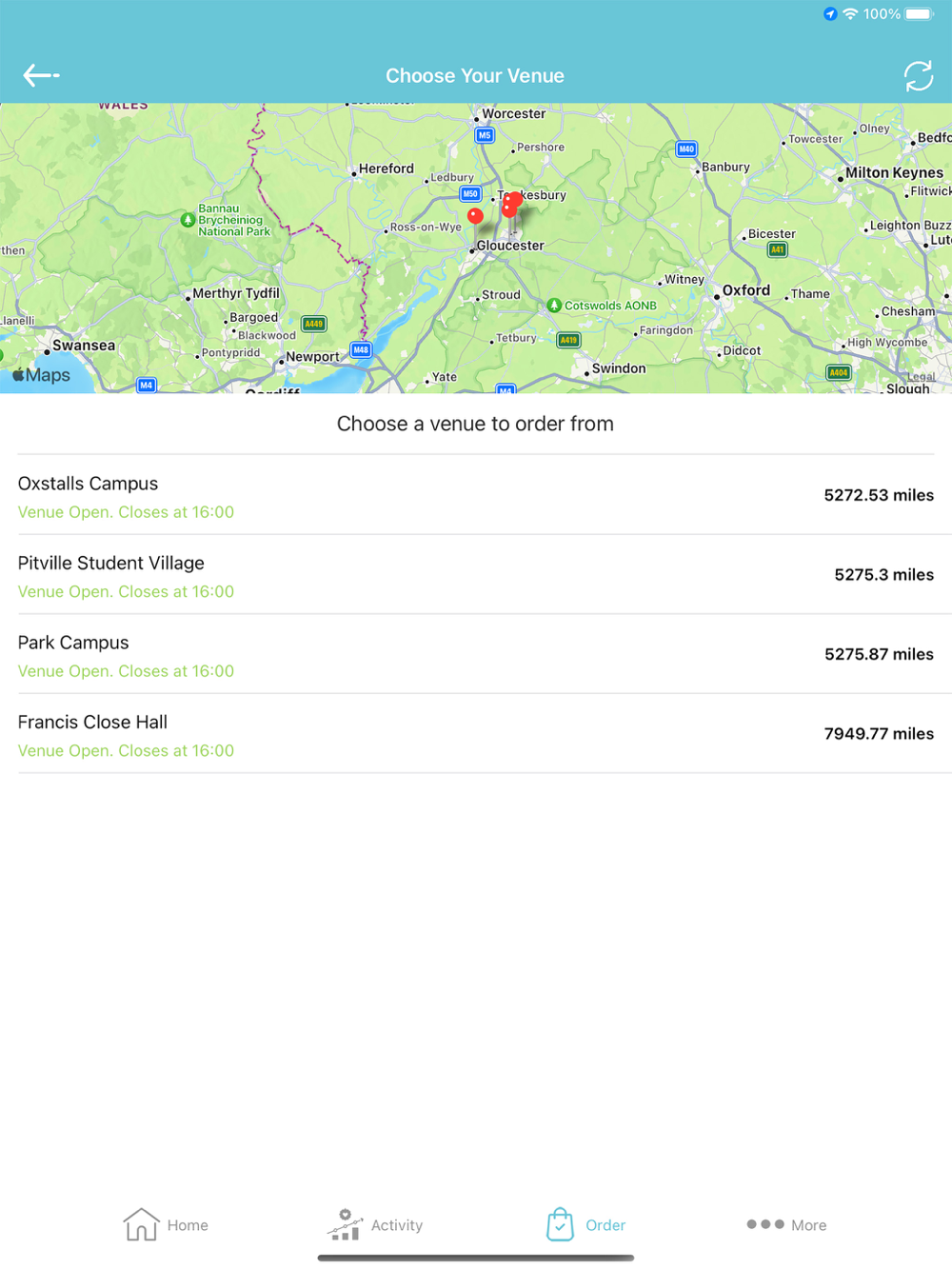
Task: Tap the battery indicator icon
Action: point(920,14)
